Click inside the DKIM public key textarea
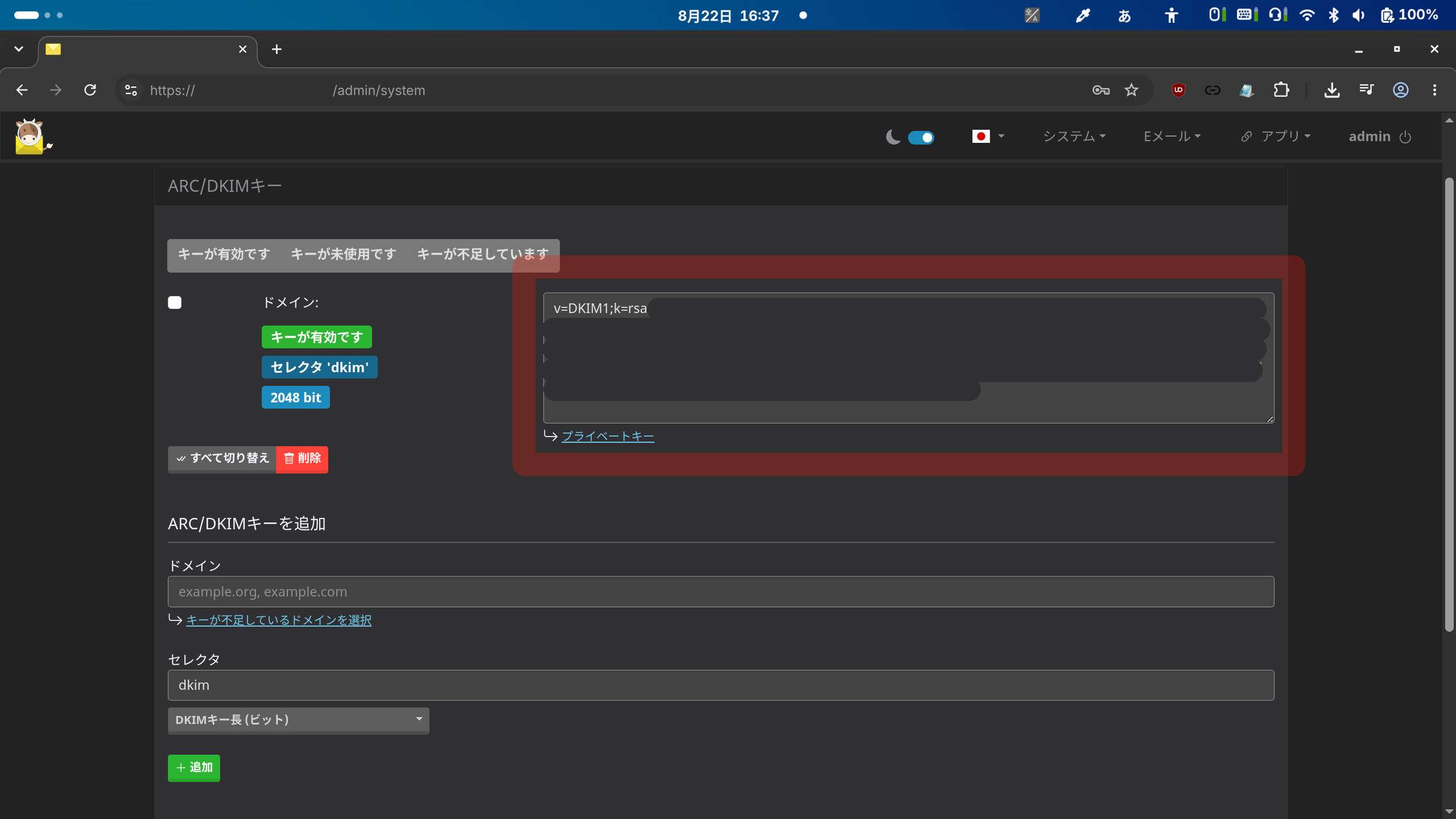1456x819 pixels. click(x=908, y=357)
